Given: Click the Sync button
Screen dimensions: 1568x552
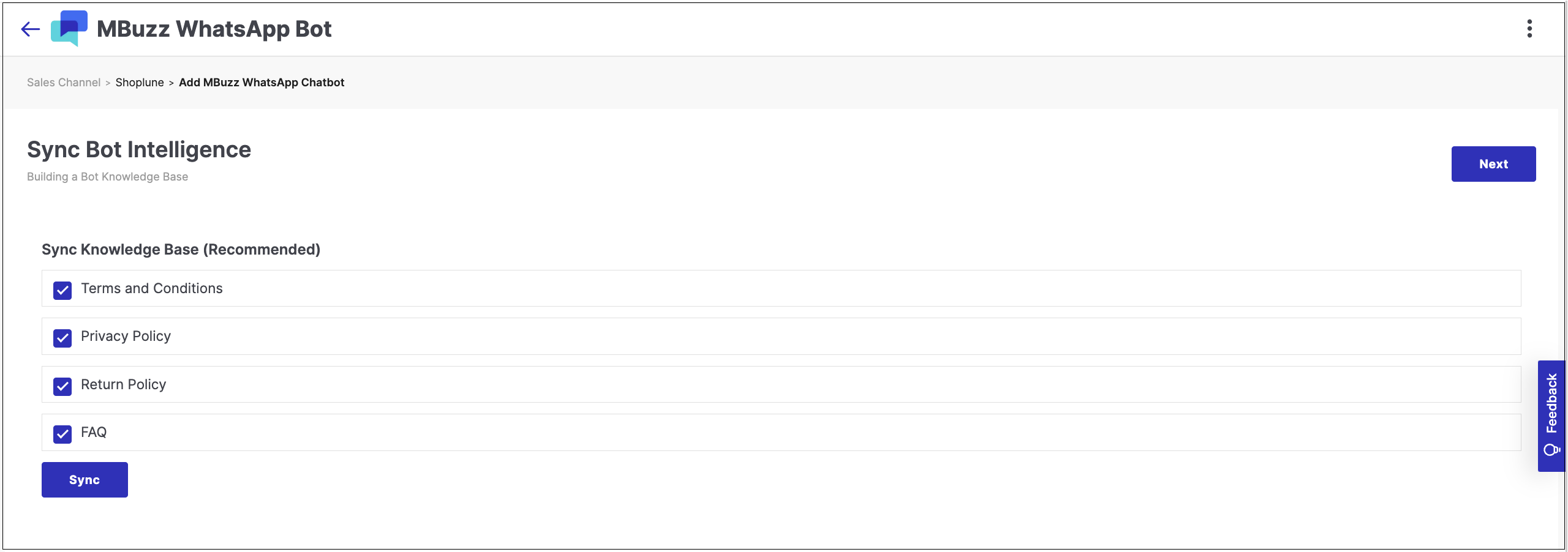Looking at the screenshot, I should click(85, 480).
